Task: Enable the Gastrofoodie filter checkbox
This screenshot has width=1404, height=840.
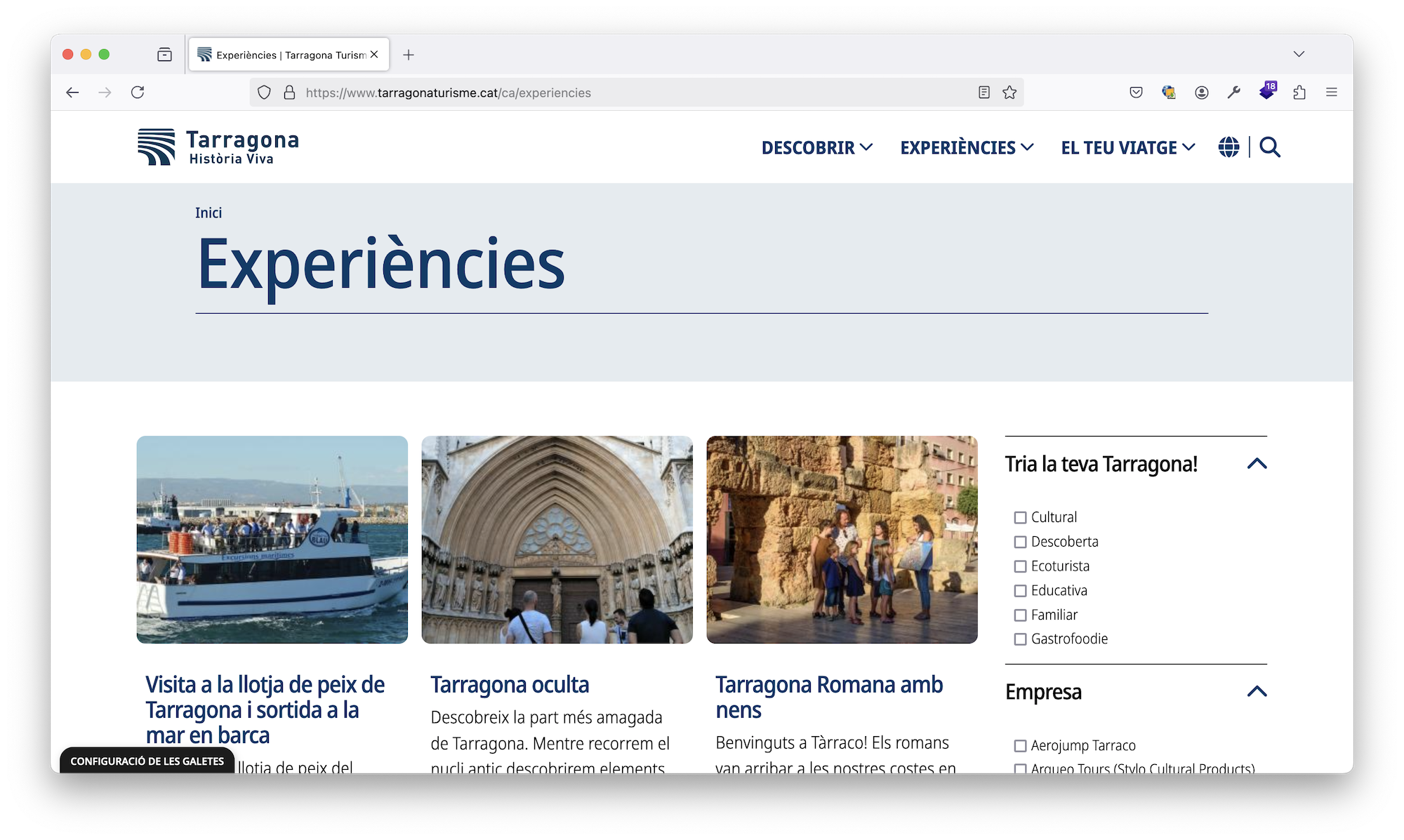Action: [x=1020, y=639]
